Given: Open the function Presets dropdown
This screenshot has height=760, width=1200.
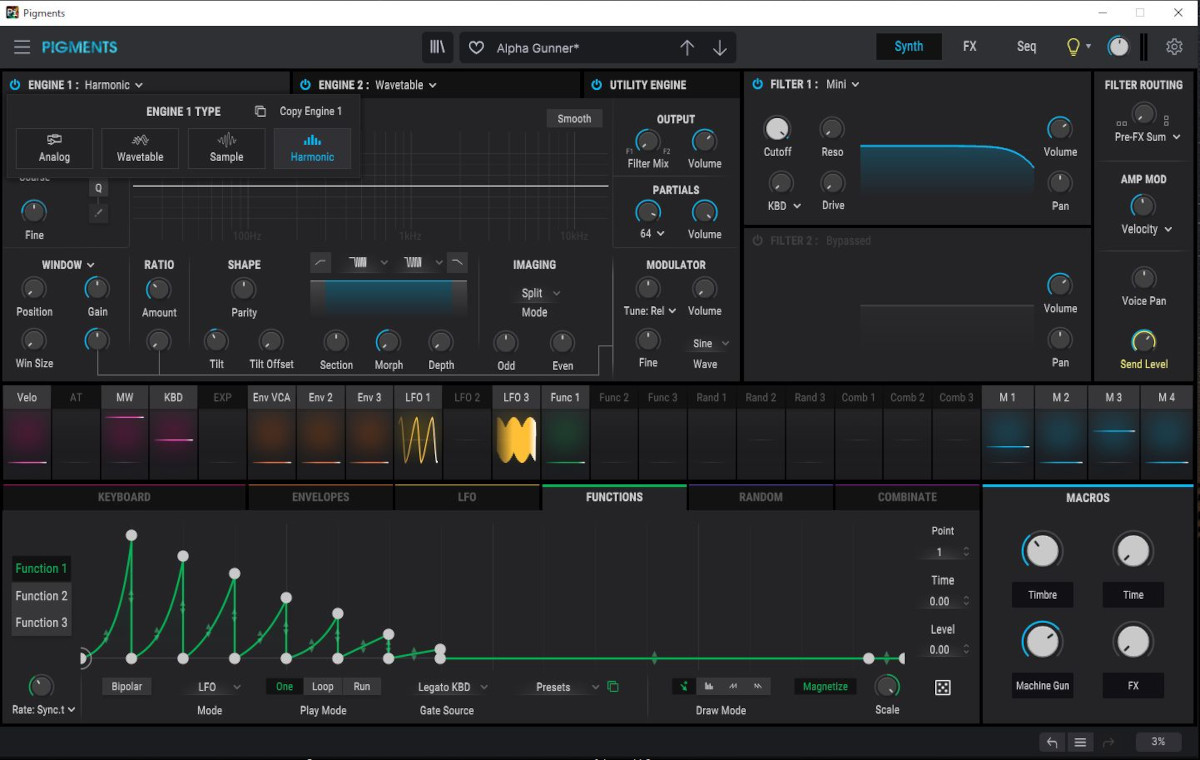Looking at the screenshot, I should click(x=567, y=687).
